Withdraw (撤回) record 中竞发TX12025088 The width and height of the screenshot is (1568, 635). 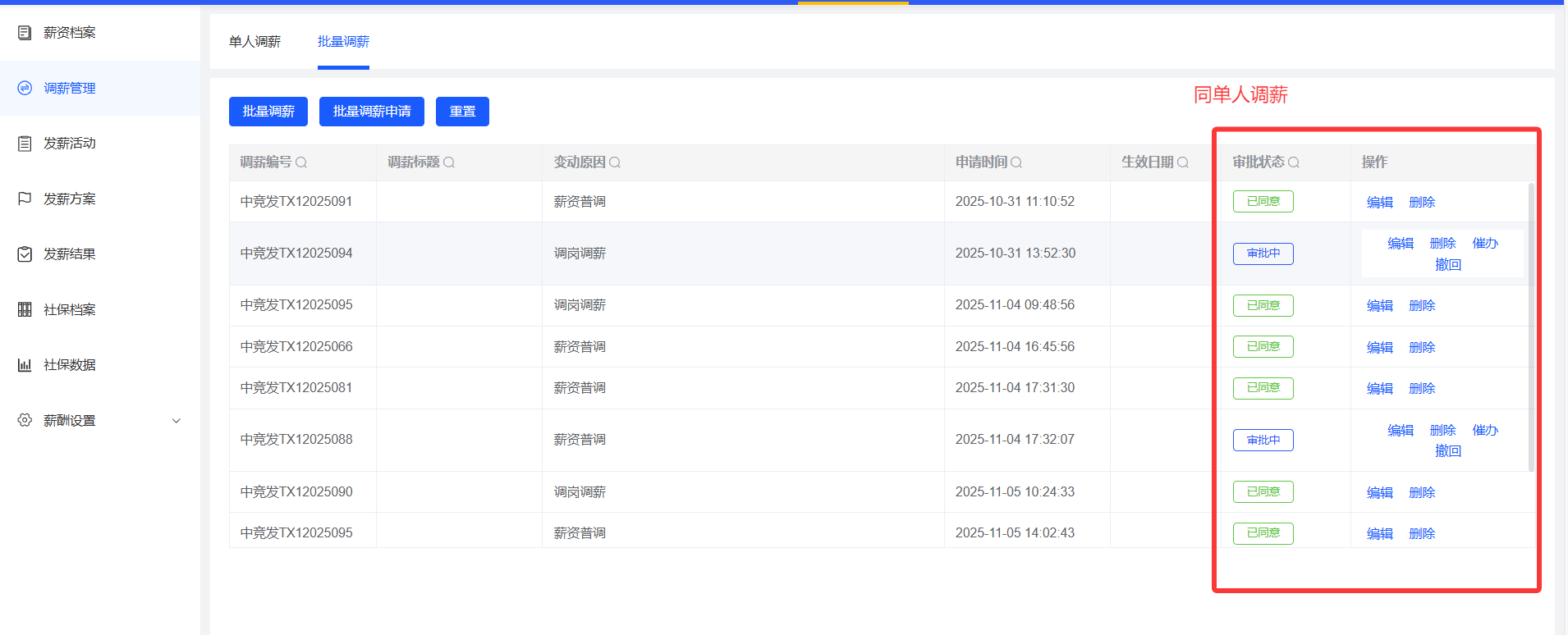(x=1448, y=451)
